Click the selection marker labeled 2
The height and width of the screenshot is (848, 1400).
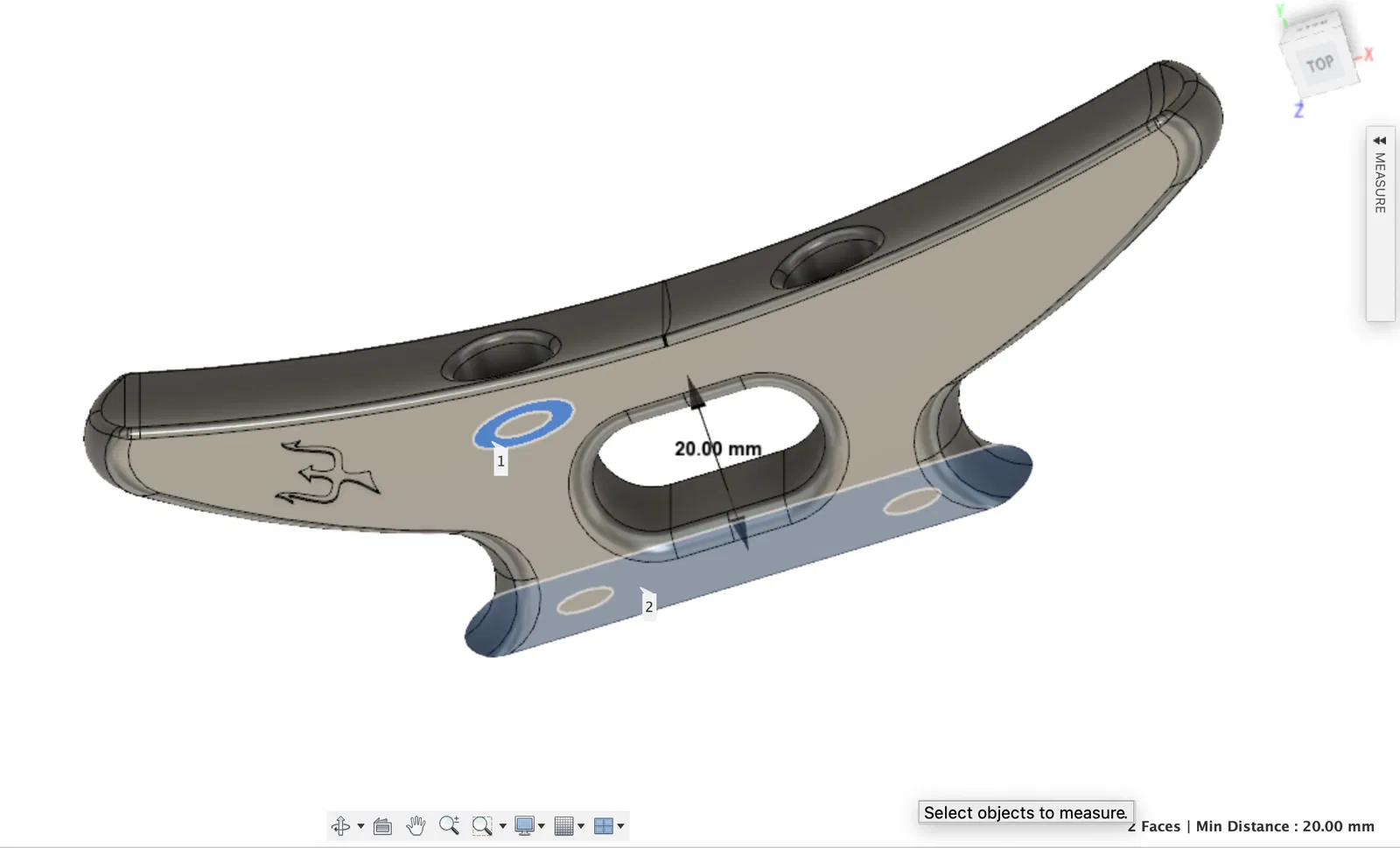pos(648,606)
